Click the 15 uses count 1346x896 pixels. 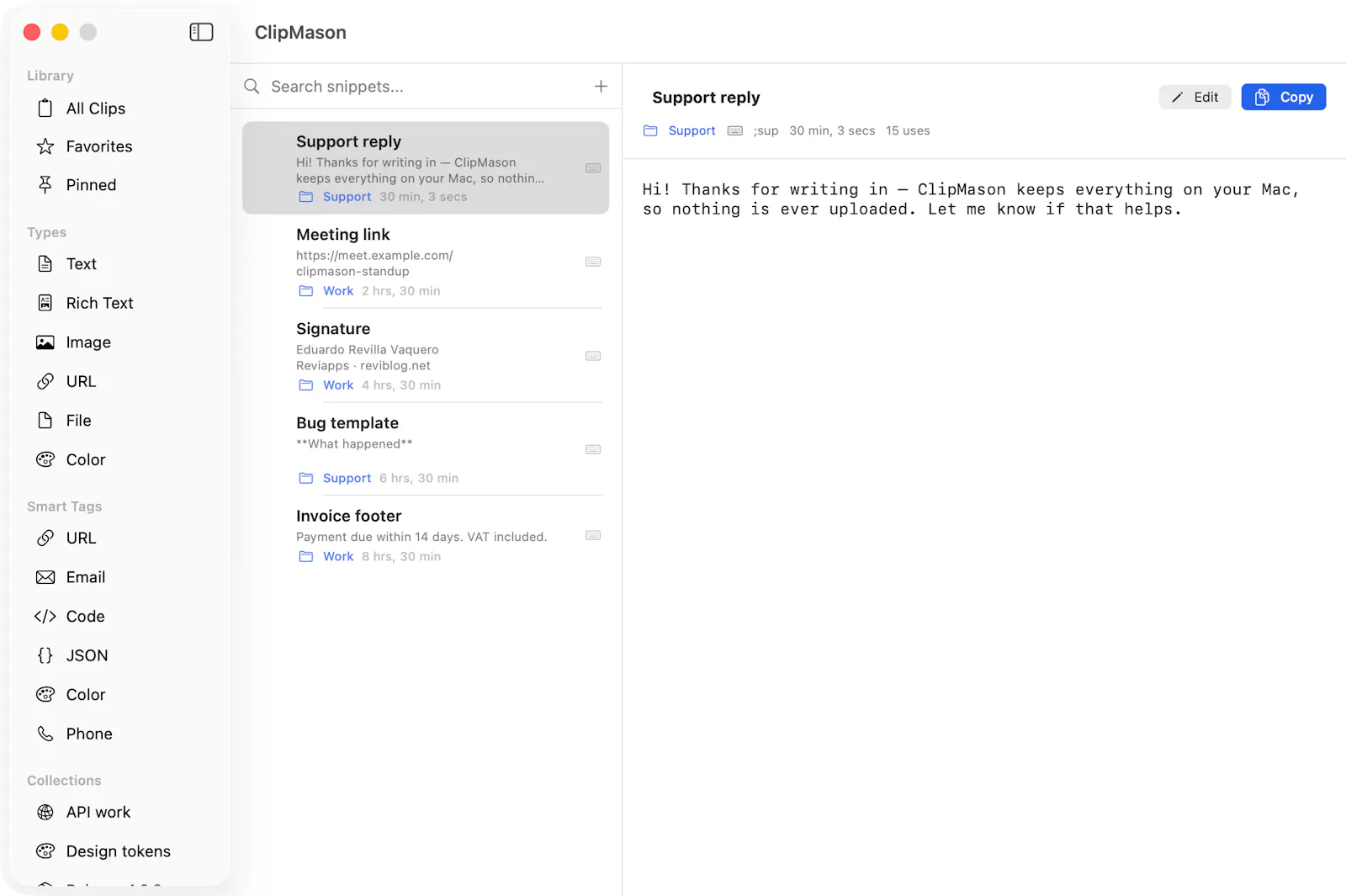click(x=908, y=130)
